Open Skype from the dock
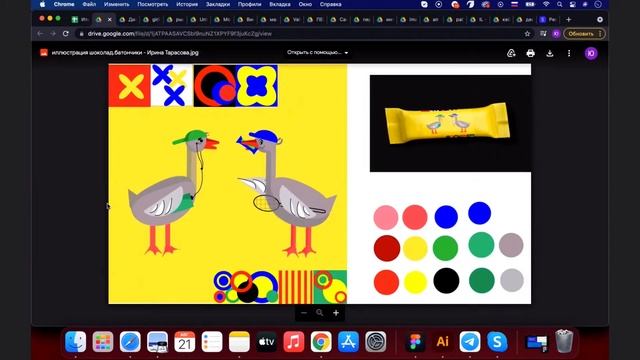 tap(497, 341)
